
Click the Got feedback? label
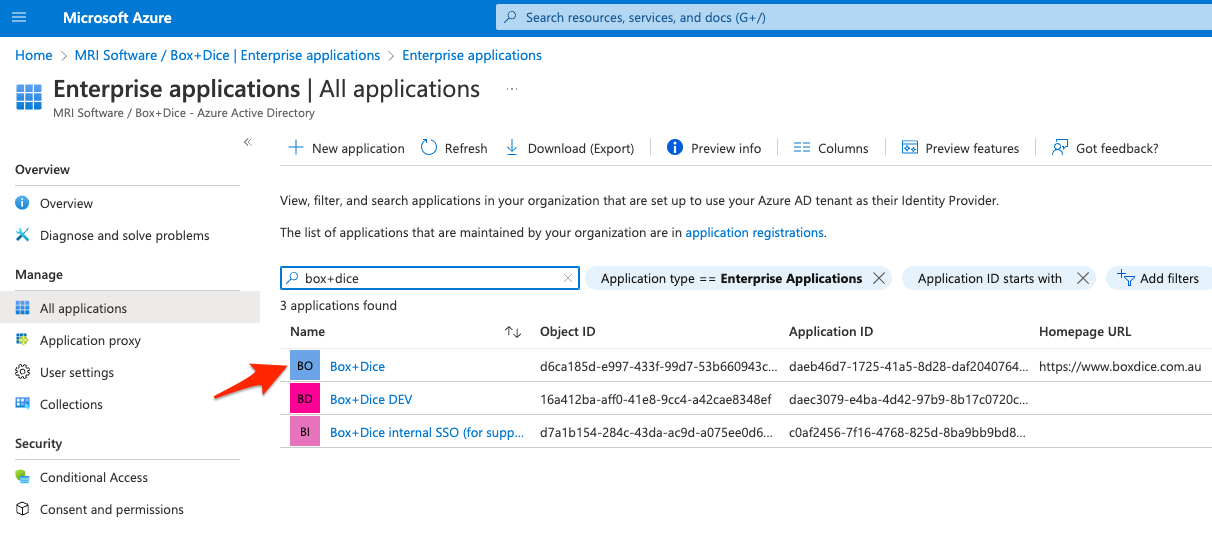point(1117,148)
